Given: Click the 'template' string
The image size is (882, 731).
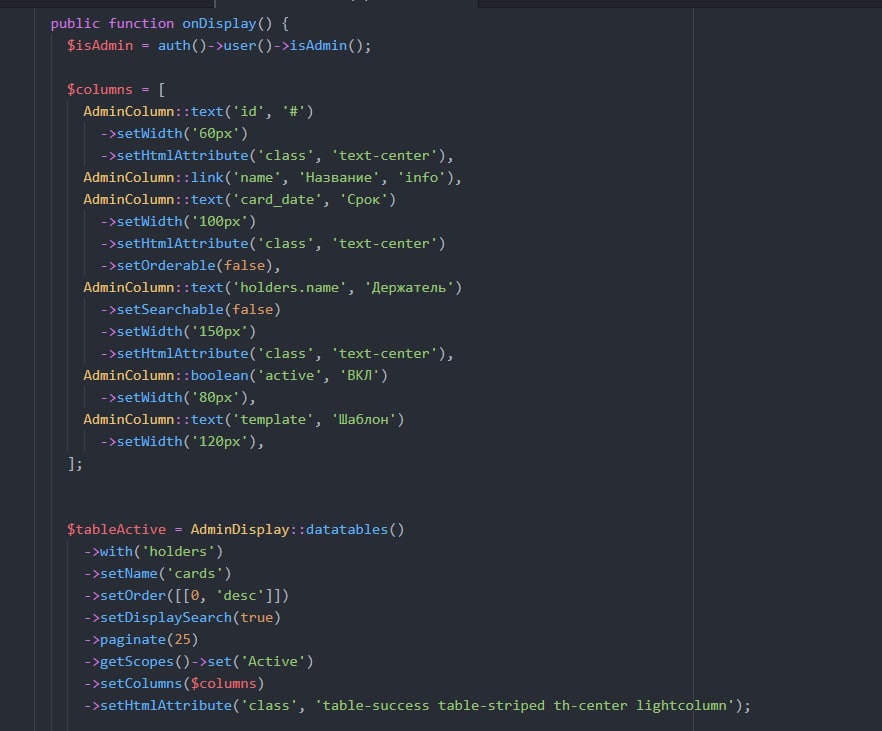Looking at the screenshot, I should (x=273, y=419).
